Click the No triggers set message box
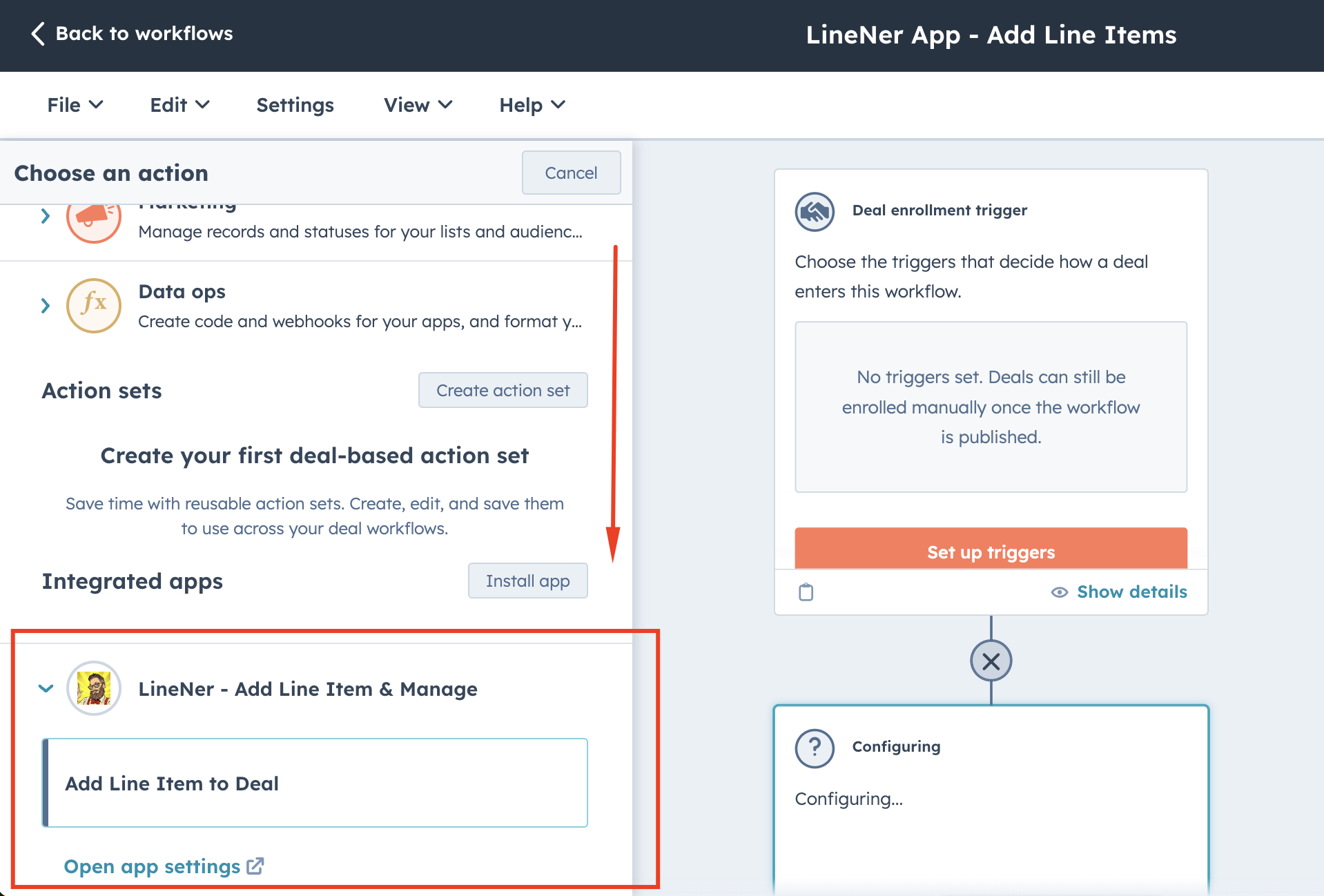This screenshot has height=896, width=1324. [991, 407]
